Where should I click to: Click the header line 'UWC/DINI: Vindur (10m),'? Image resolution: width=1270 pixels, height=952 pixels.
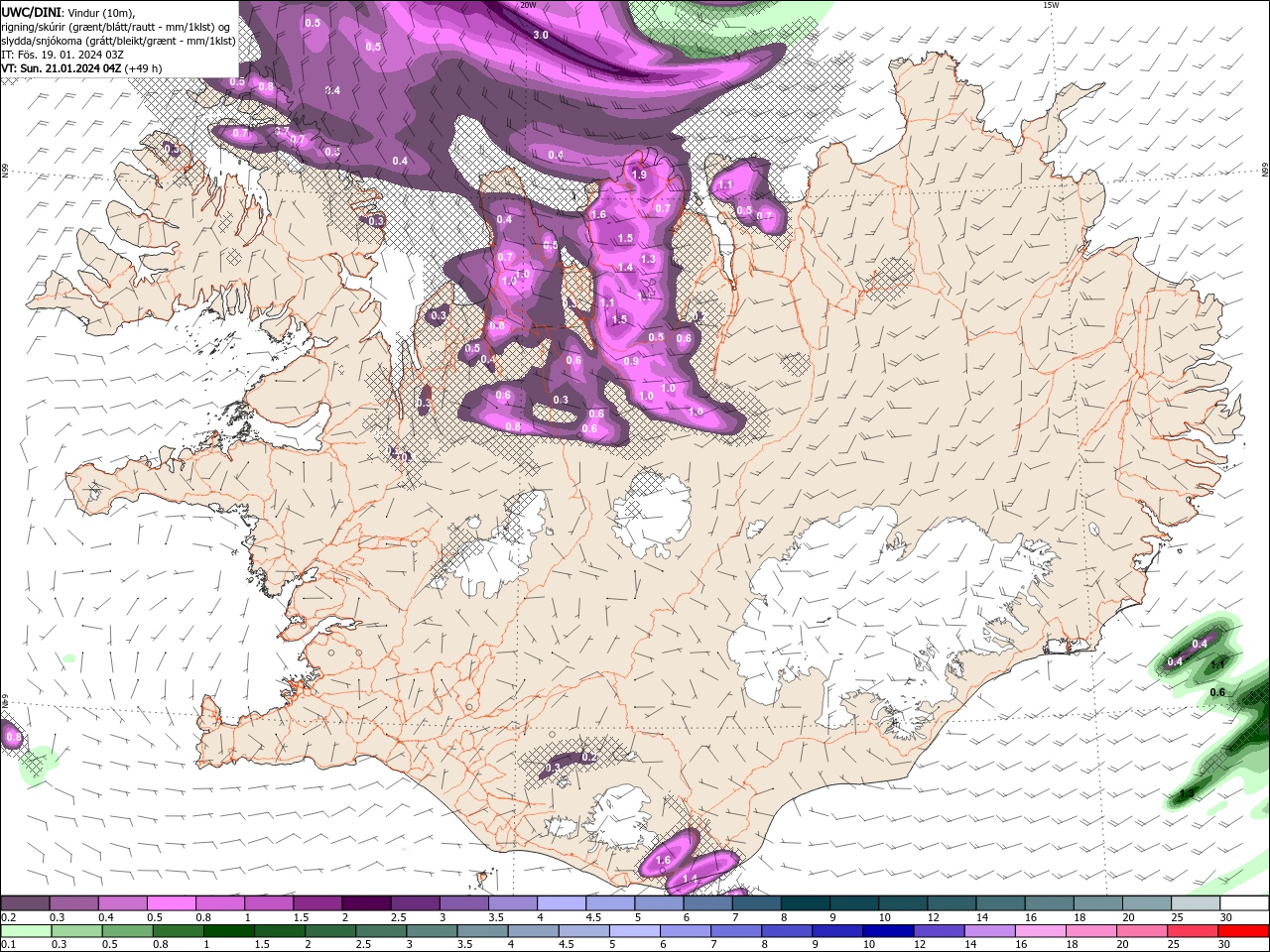tap(66, 12)
